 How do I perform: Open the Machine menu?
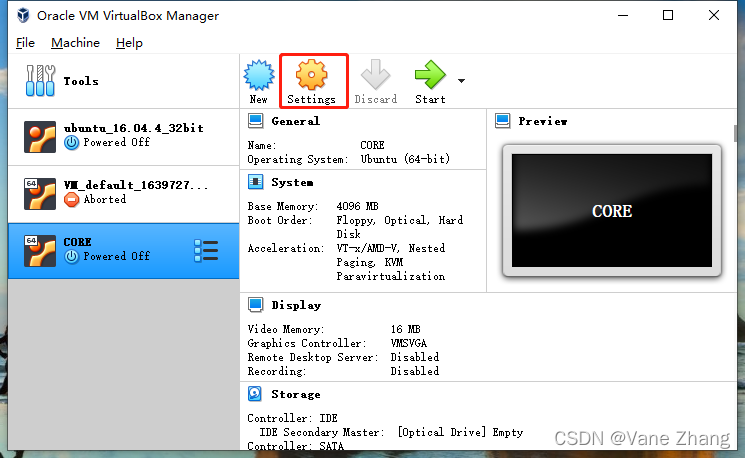(x=76, y=43)
